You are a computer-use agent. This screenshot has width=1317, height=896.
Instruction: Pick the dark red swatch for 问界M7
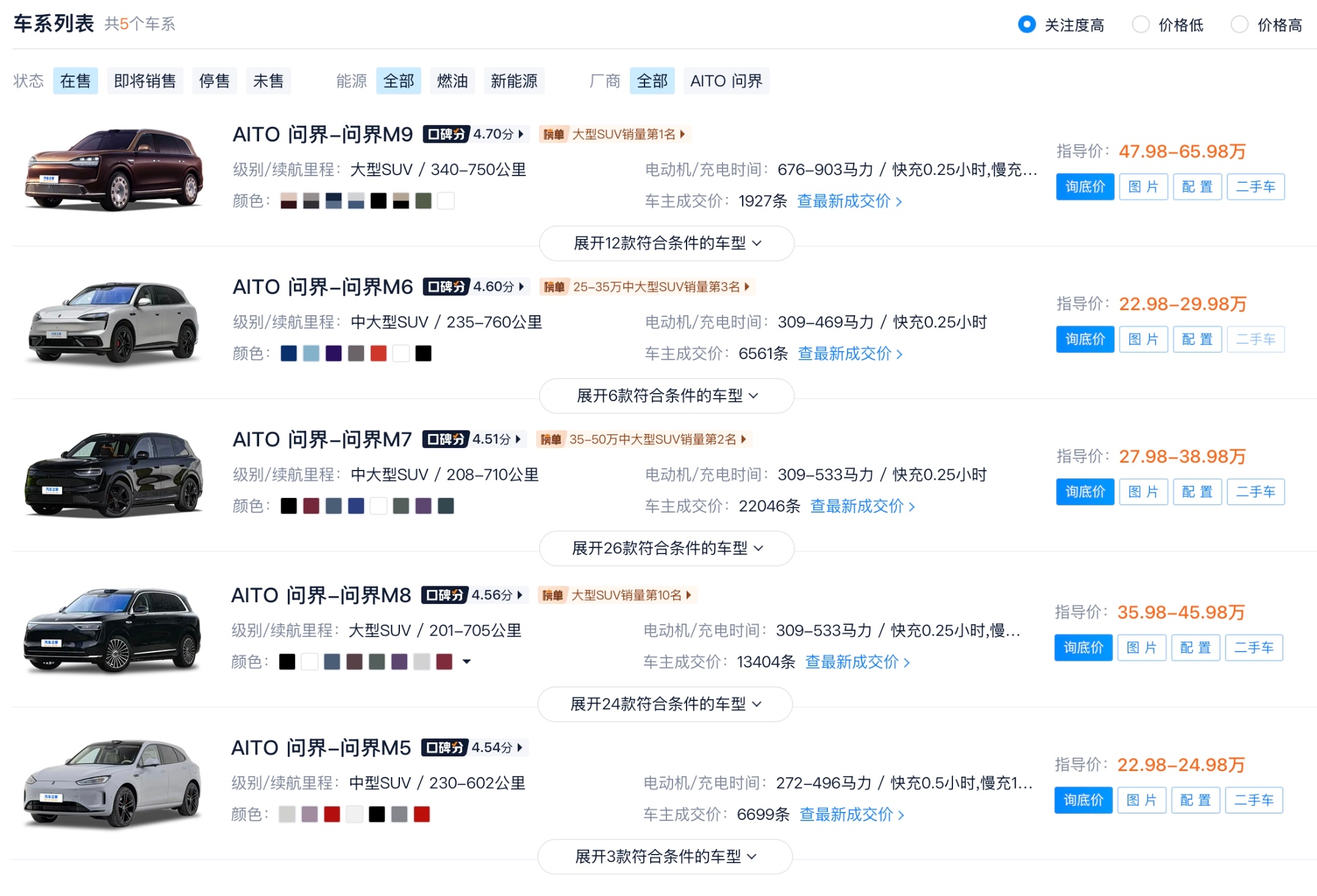(x=312, y=506)
